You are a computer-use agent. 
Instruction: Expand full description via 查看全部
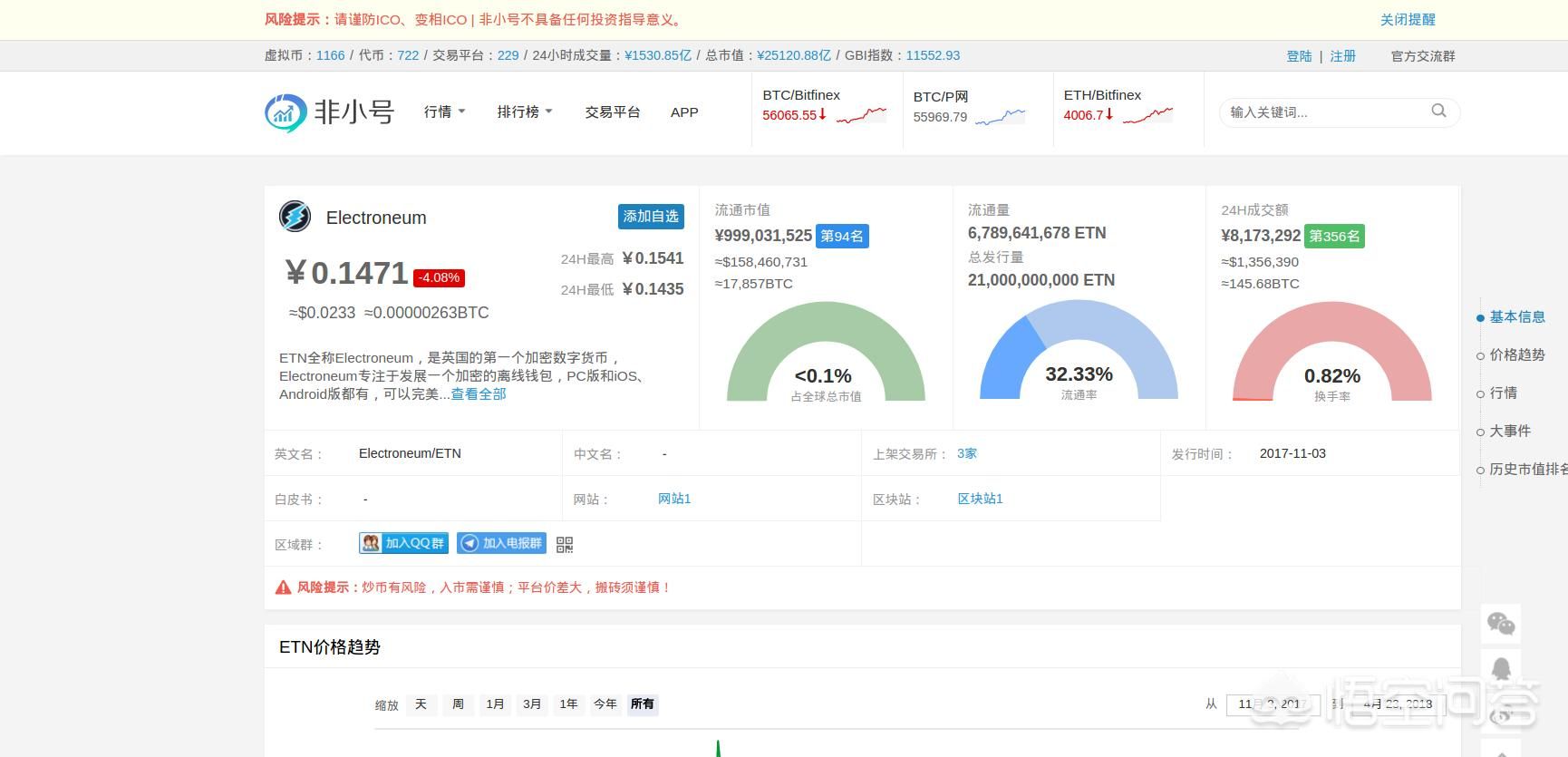479,393
